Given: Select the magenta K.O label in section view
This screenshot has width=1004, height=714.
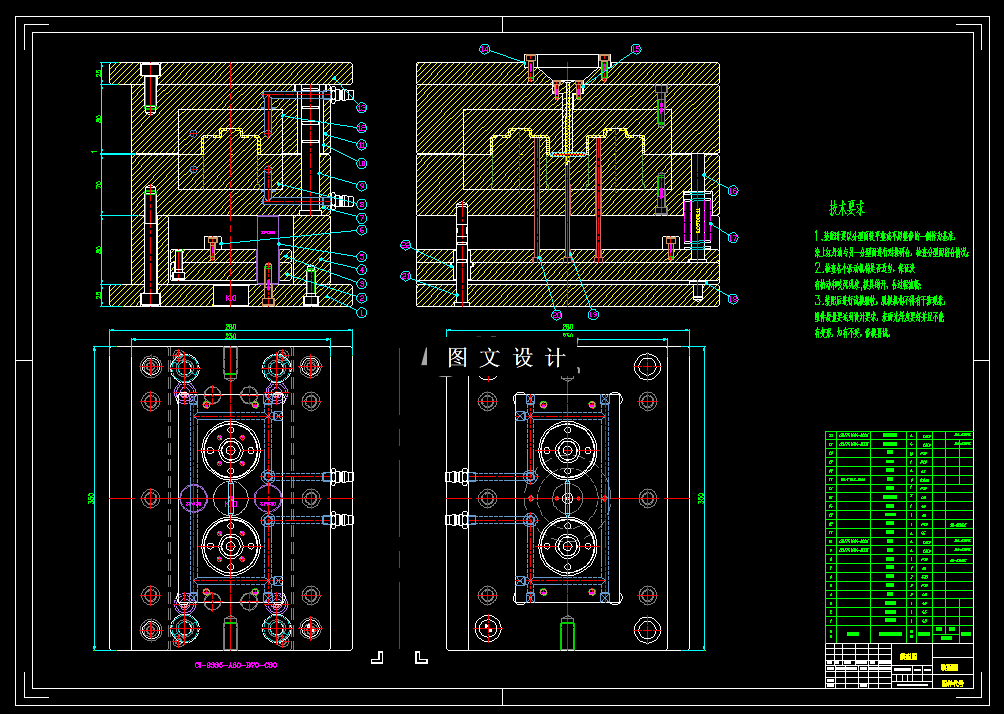Looking at the screenshot, I should [231, 297].
